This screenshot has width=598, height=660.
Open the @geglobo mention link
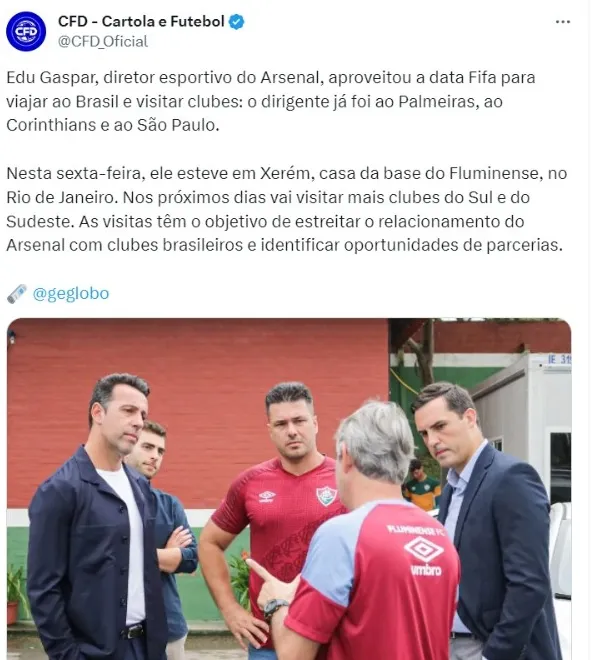click(x=71, y=293)
